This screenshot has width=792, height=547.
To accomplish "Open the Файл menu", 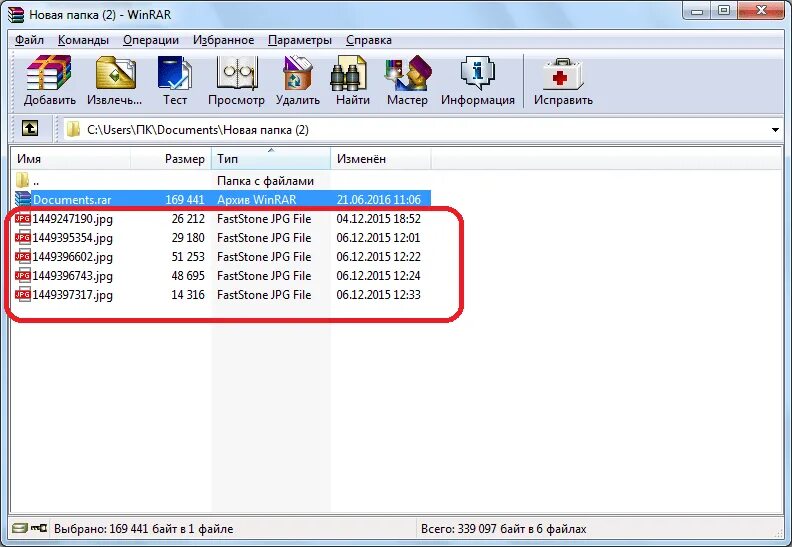I will [x=29, y=40].
